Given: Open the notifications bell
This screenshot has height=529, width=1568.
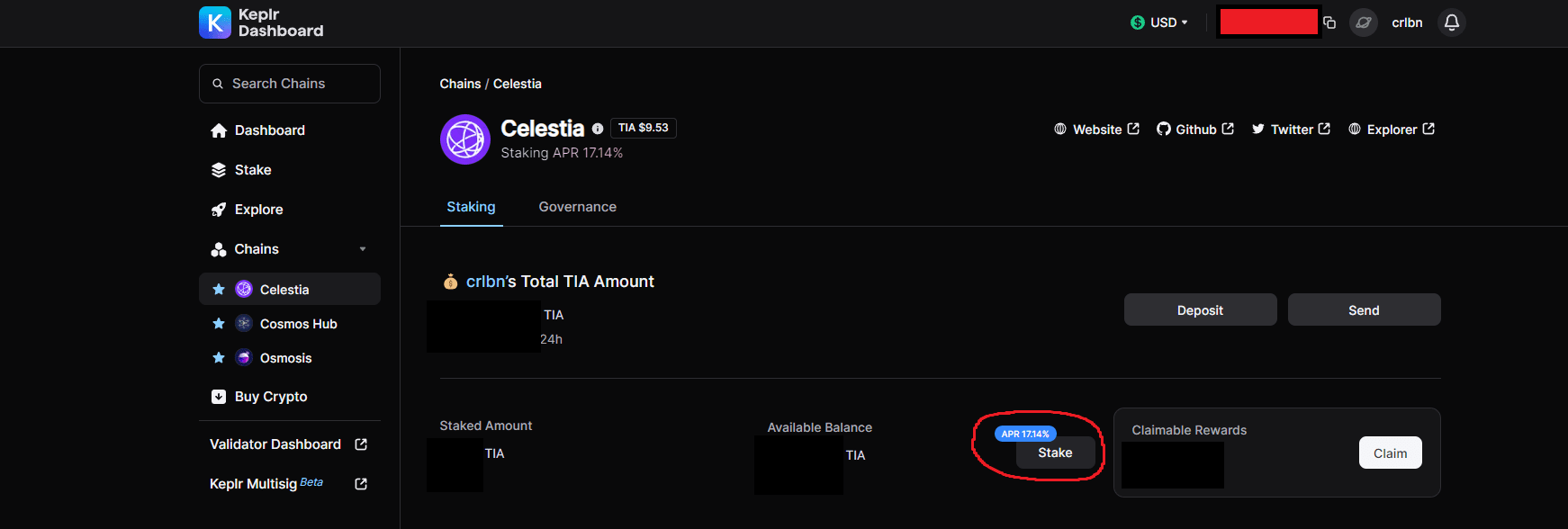Looking at the screenshot, I should pyautogui.click(x=1451, y=22).
